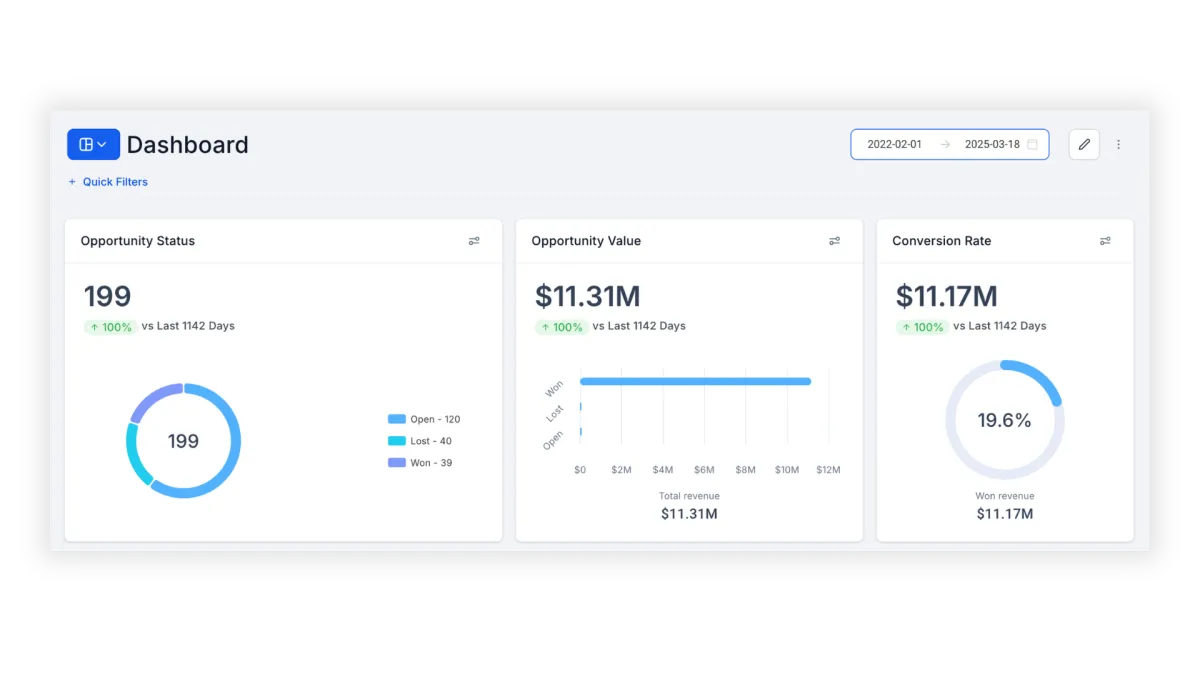The height and width of the screenshot is (675, 1200).
Task: Click the Total revenue label
Action: coord(689,496)
